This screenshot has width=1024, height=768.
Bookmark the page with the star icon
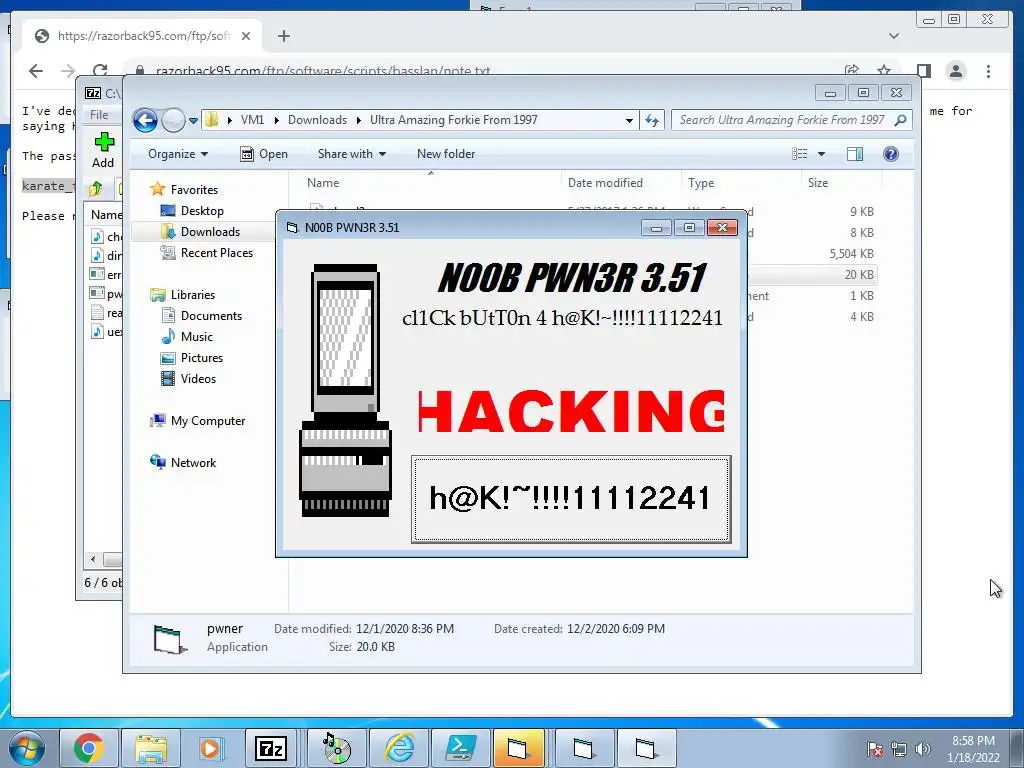click(884, 71)
